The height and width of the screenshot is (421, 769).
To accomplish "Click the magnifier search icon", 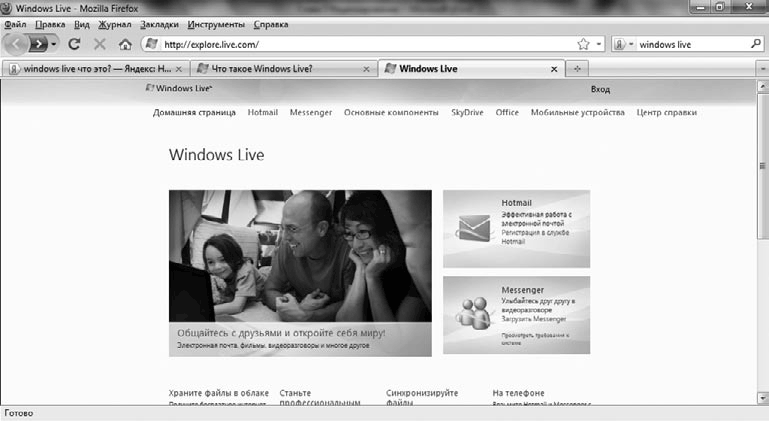I will [x=756, y=44].
